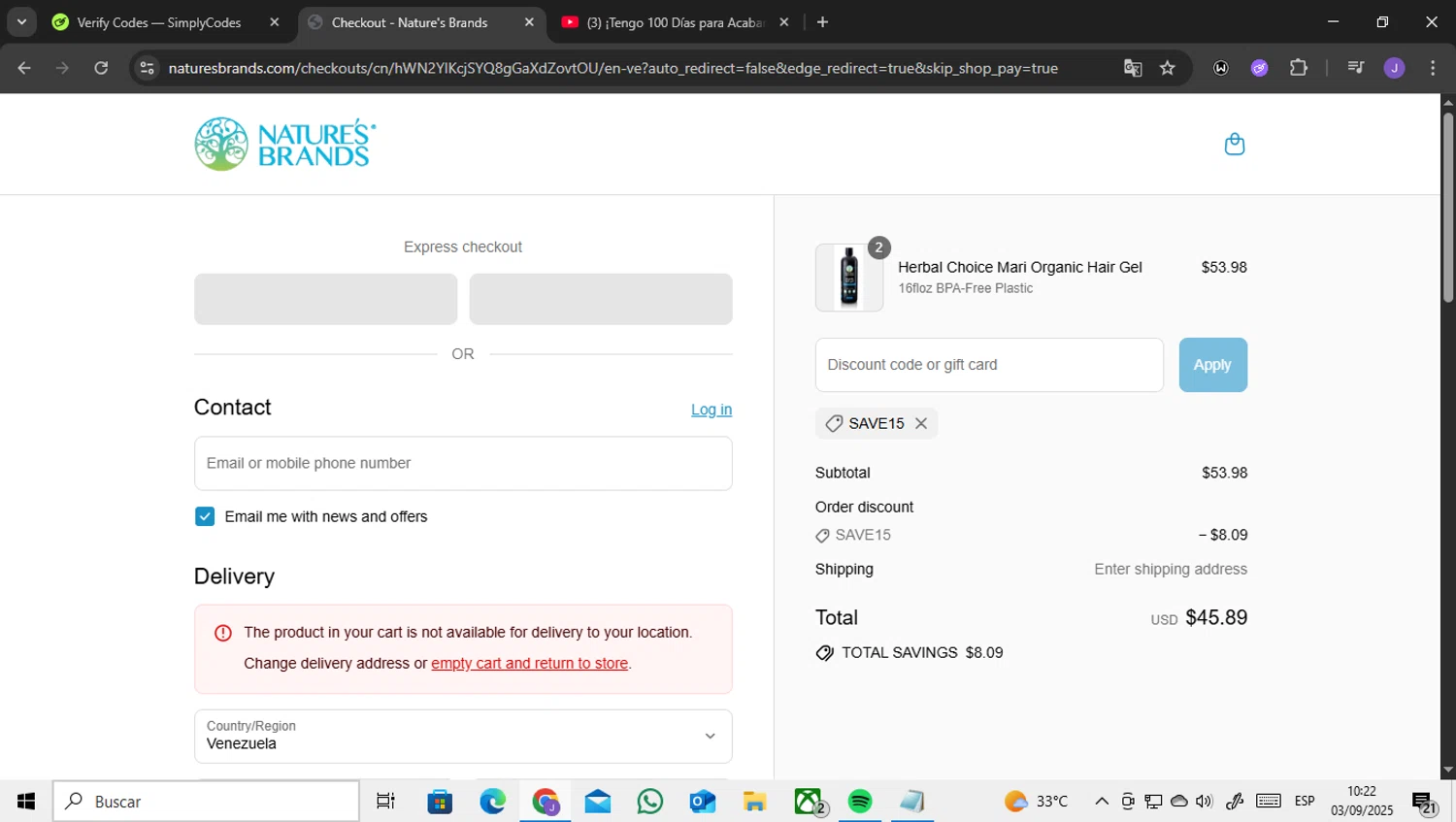The image size is (1456, 822).
Task: Expand the Country/Region Venezuela dropdown
Action: [x=463, y=737]
